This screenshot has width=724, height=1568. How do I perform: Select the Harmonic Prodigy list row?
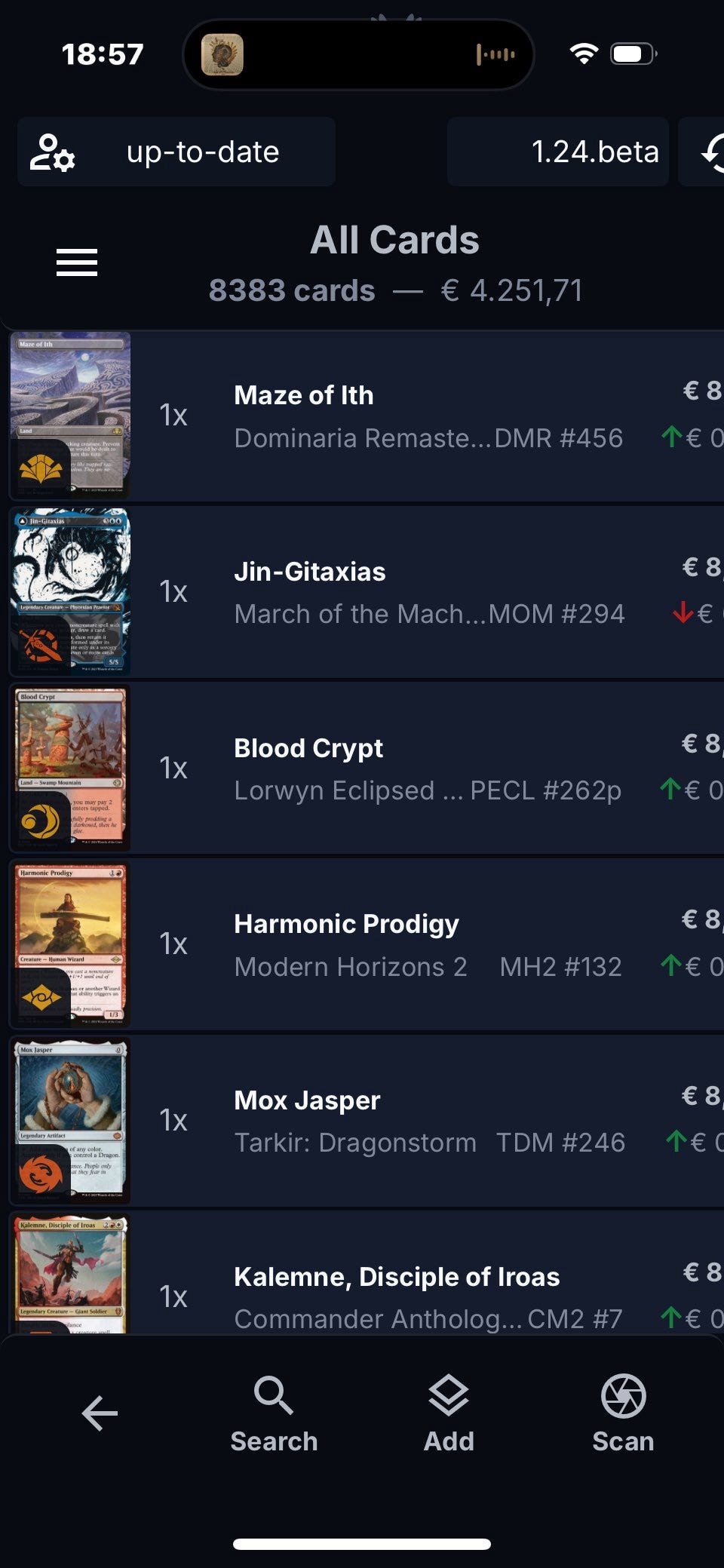click(x=422, y=946)
